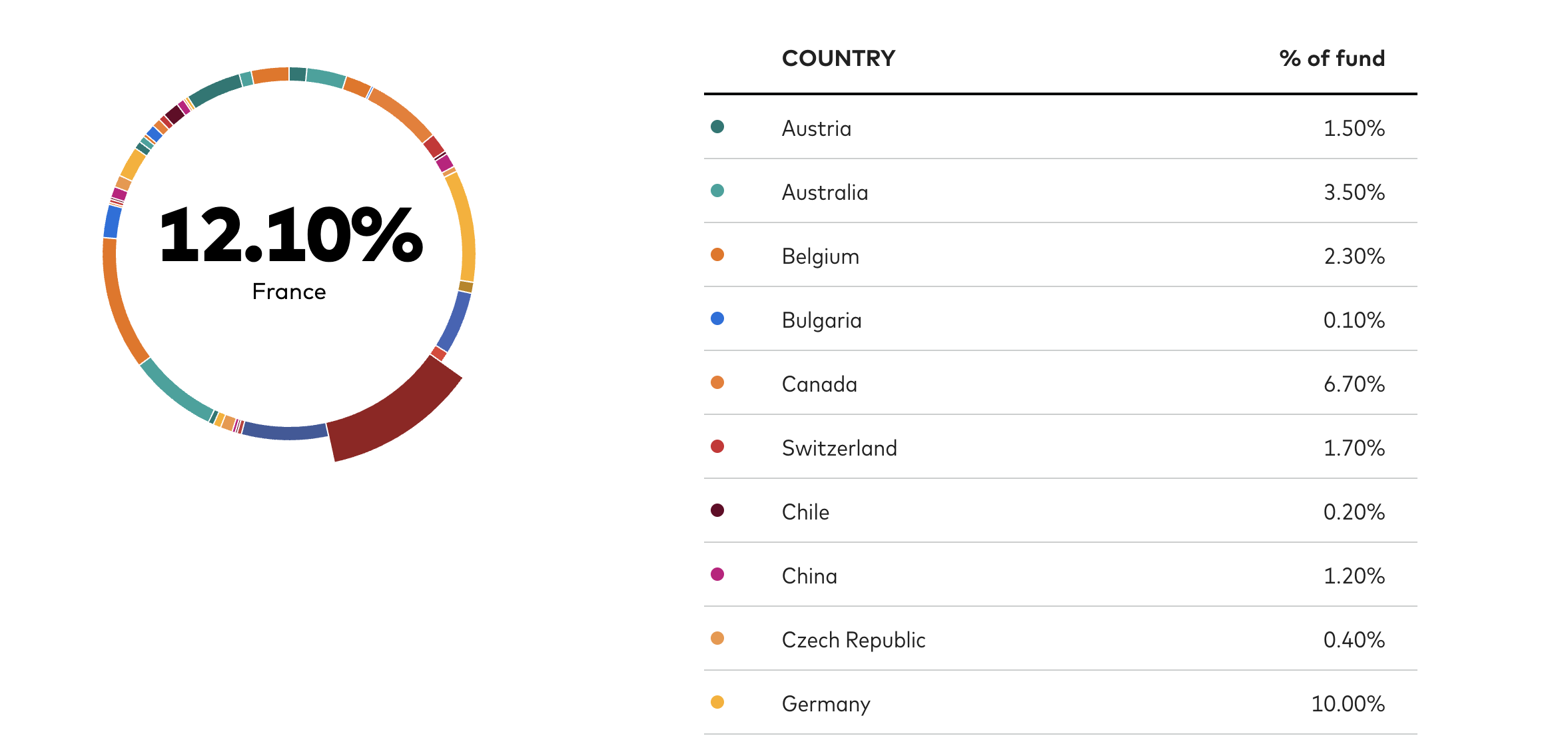Click Germany's 10.00% fund value

[x=1348, y=704]
